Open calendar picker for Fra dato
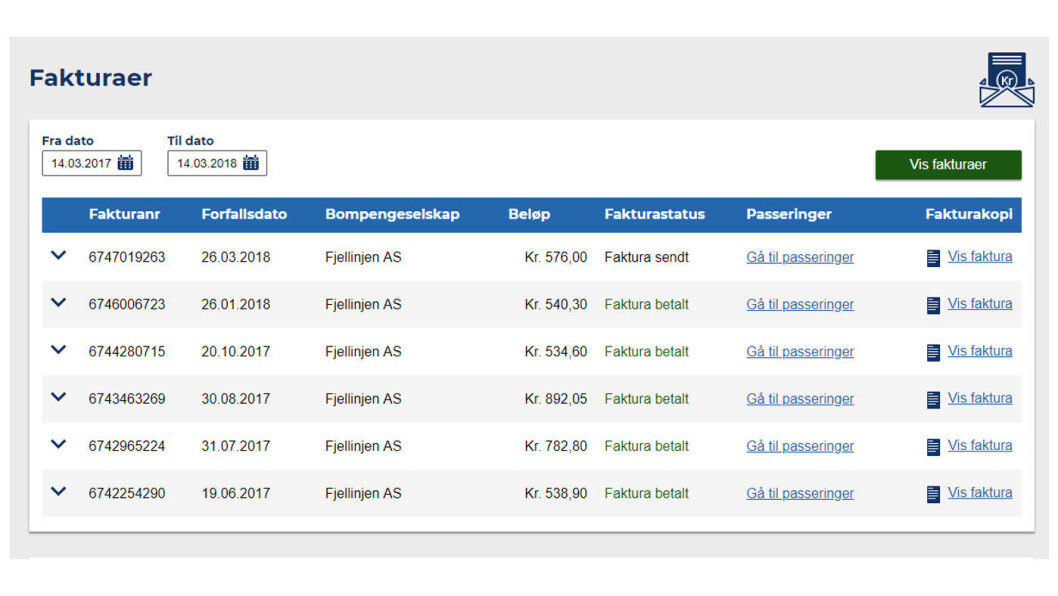The image size is (1058, 596). tap(126, 163)
